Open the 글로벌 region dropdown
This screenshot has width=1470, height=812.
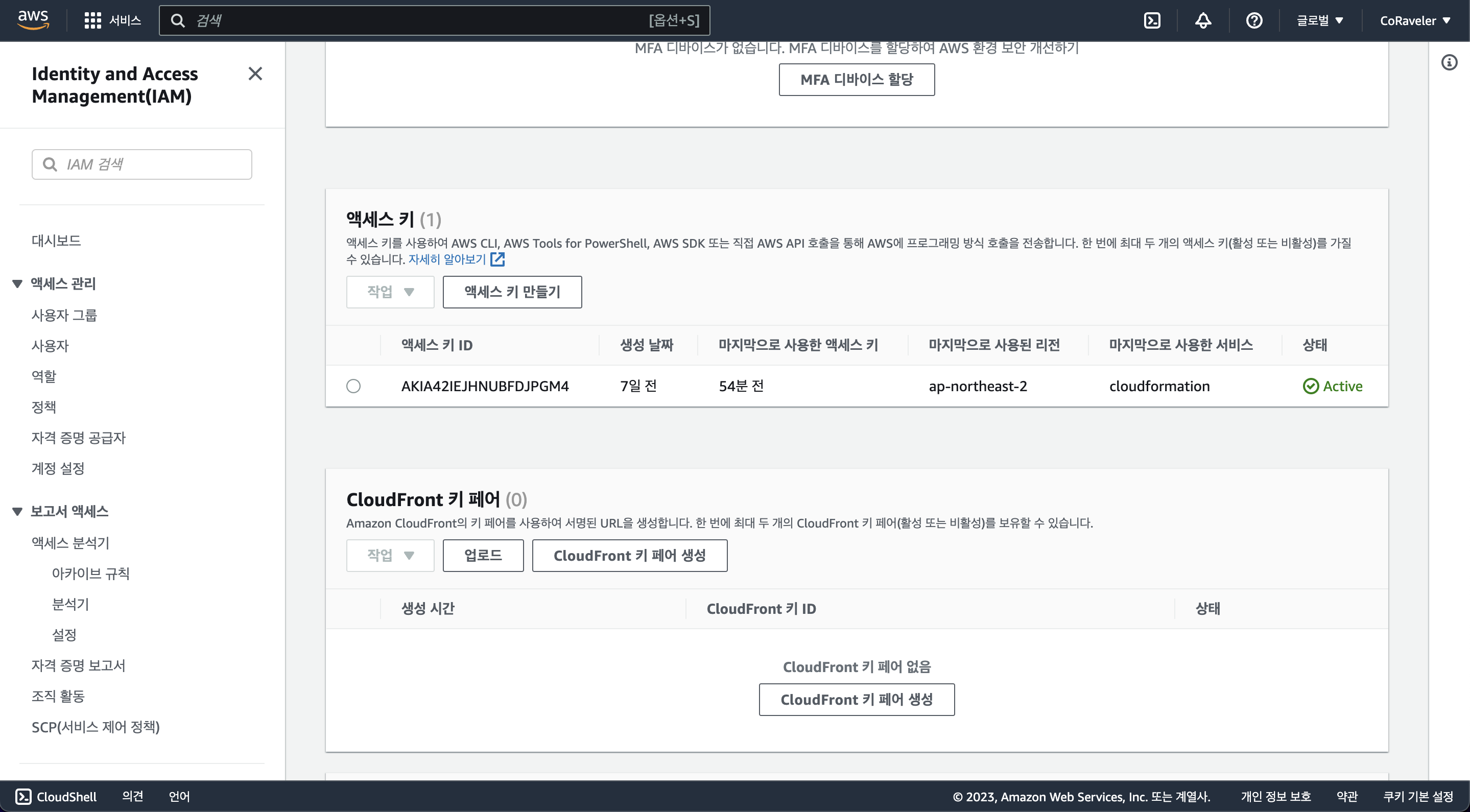(1320, 20)
